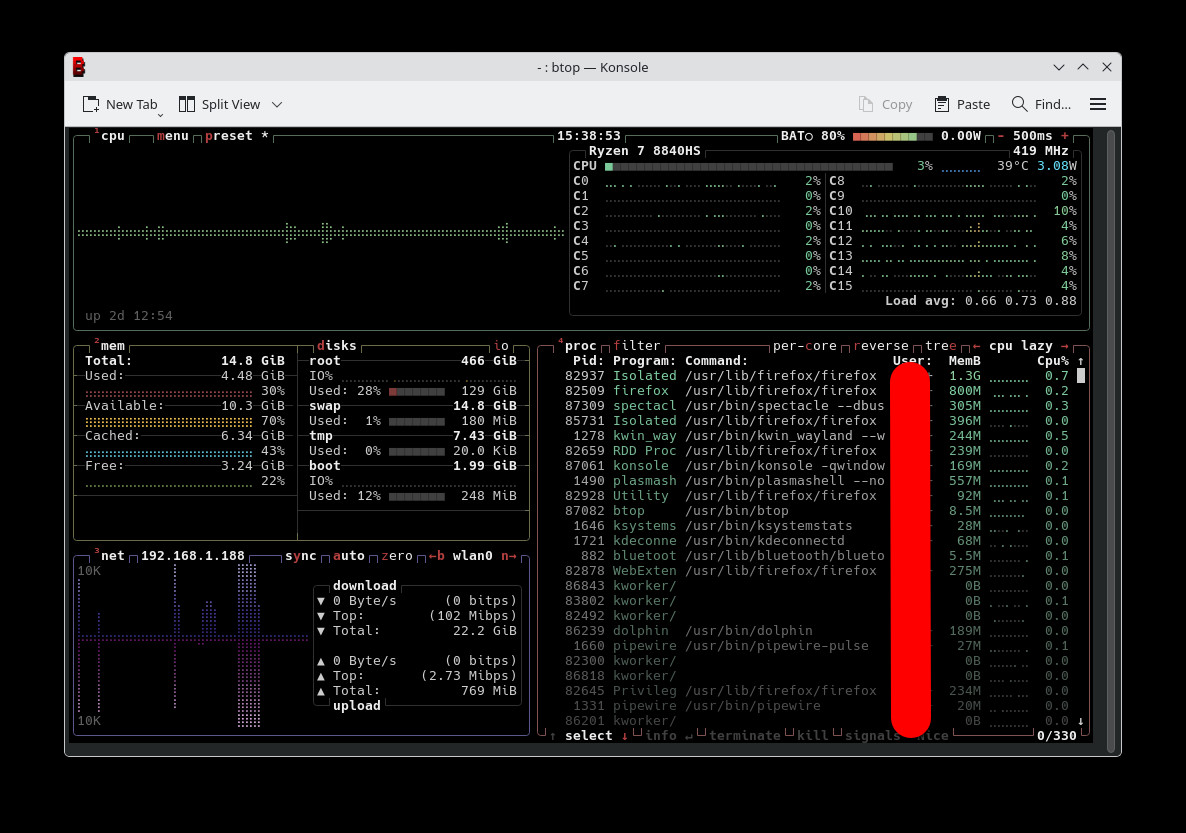Click the Konsole vertical scrollbar
The image size is (1186, 833).
1111,442
